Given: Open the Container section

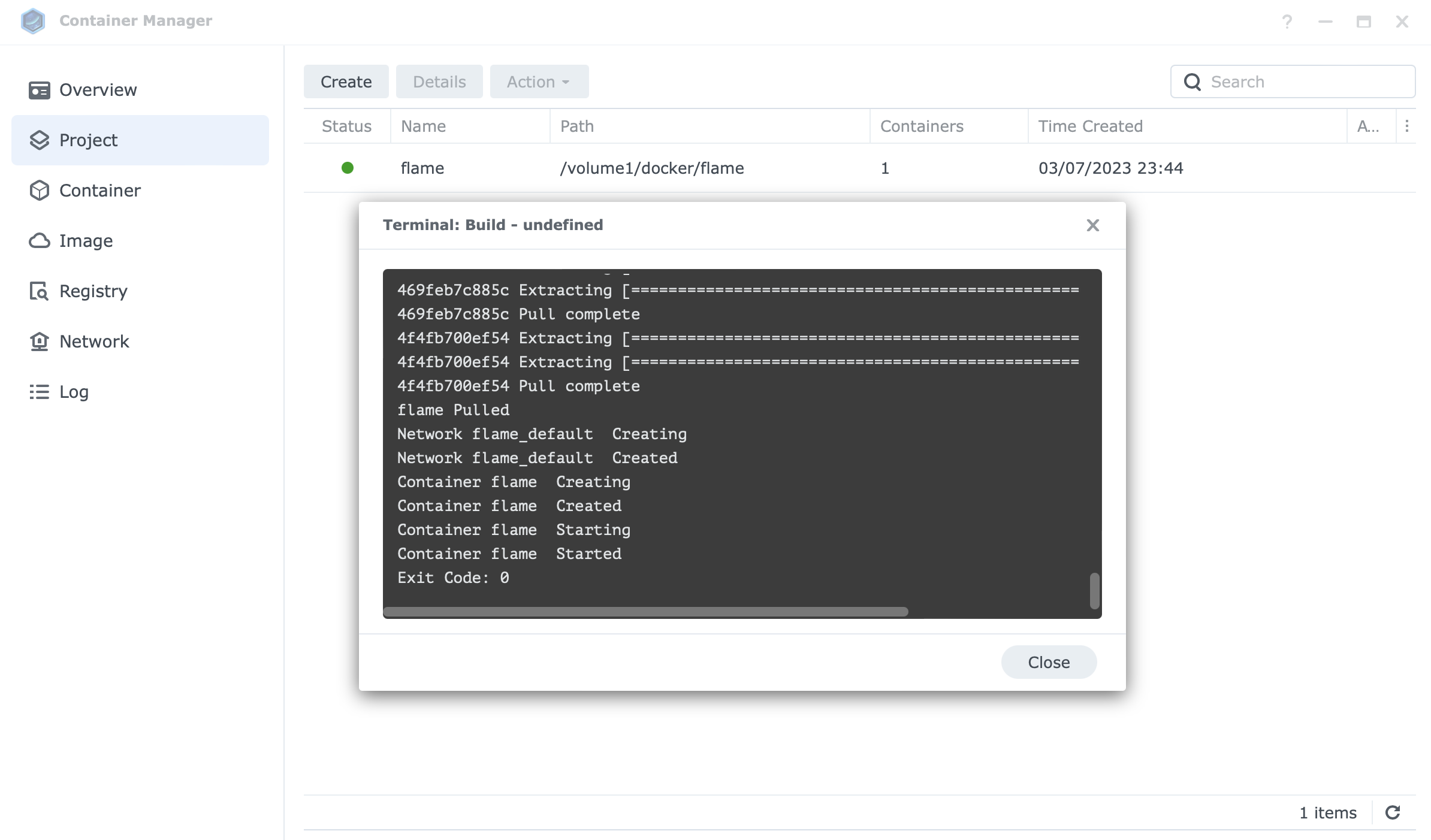Looking at the screenshot, I should [140, 191].
